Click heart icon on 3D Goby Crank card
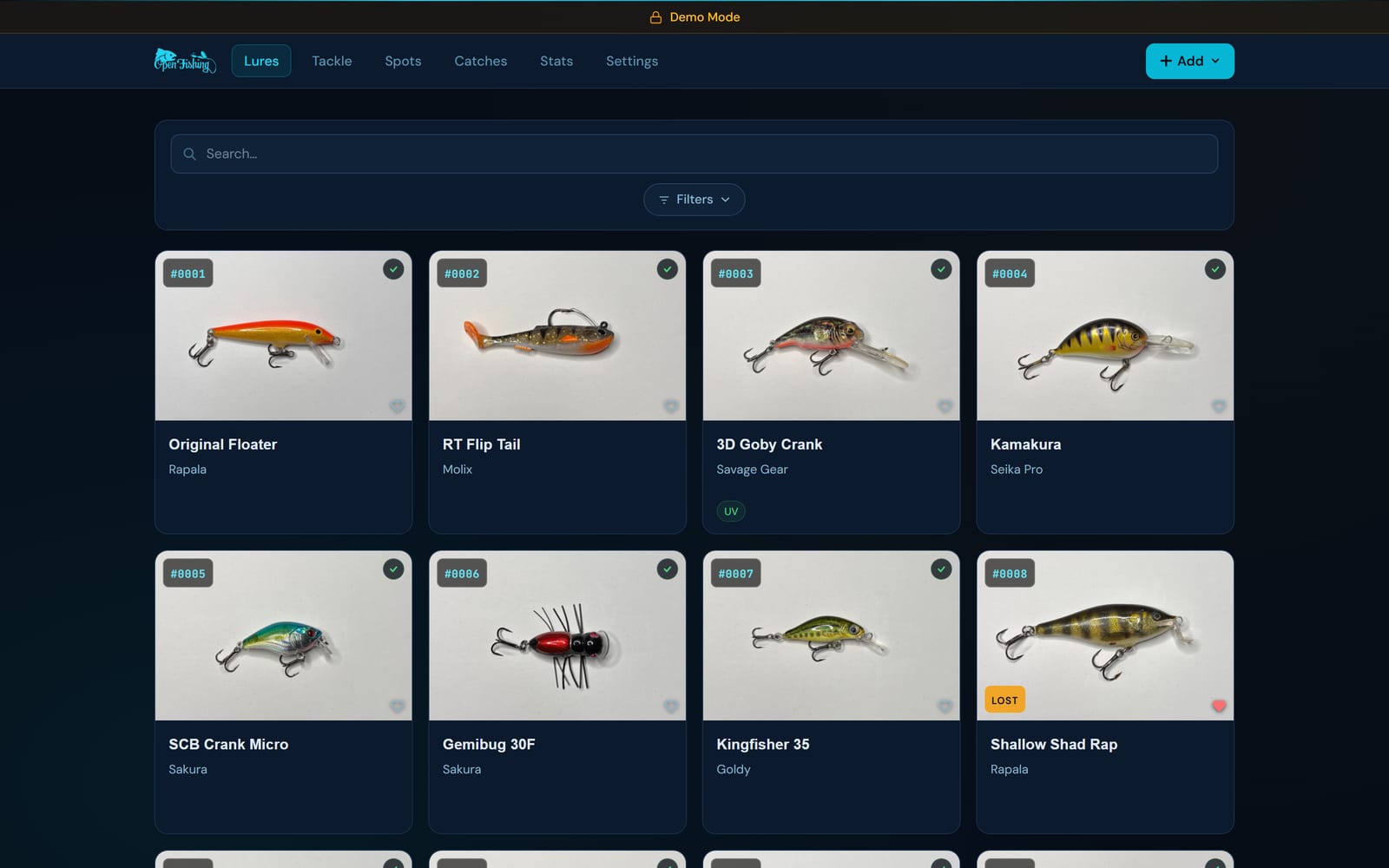The image size is (1389, 868). (945, 406)
